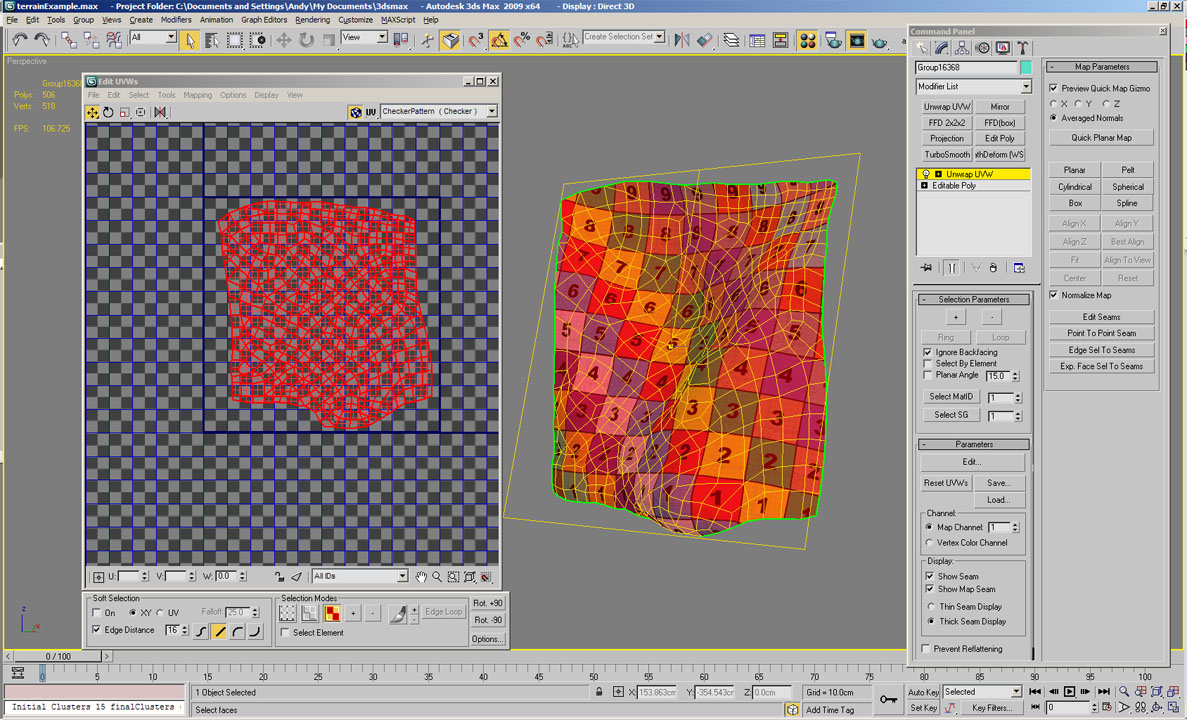Viewport: 1187px width, 720px height.
Task: Expand the CheckerPattern texture dropdown
Action: click(x=491, y=112)
